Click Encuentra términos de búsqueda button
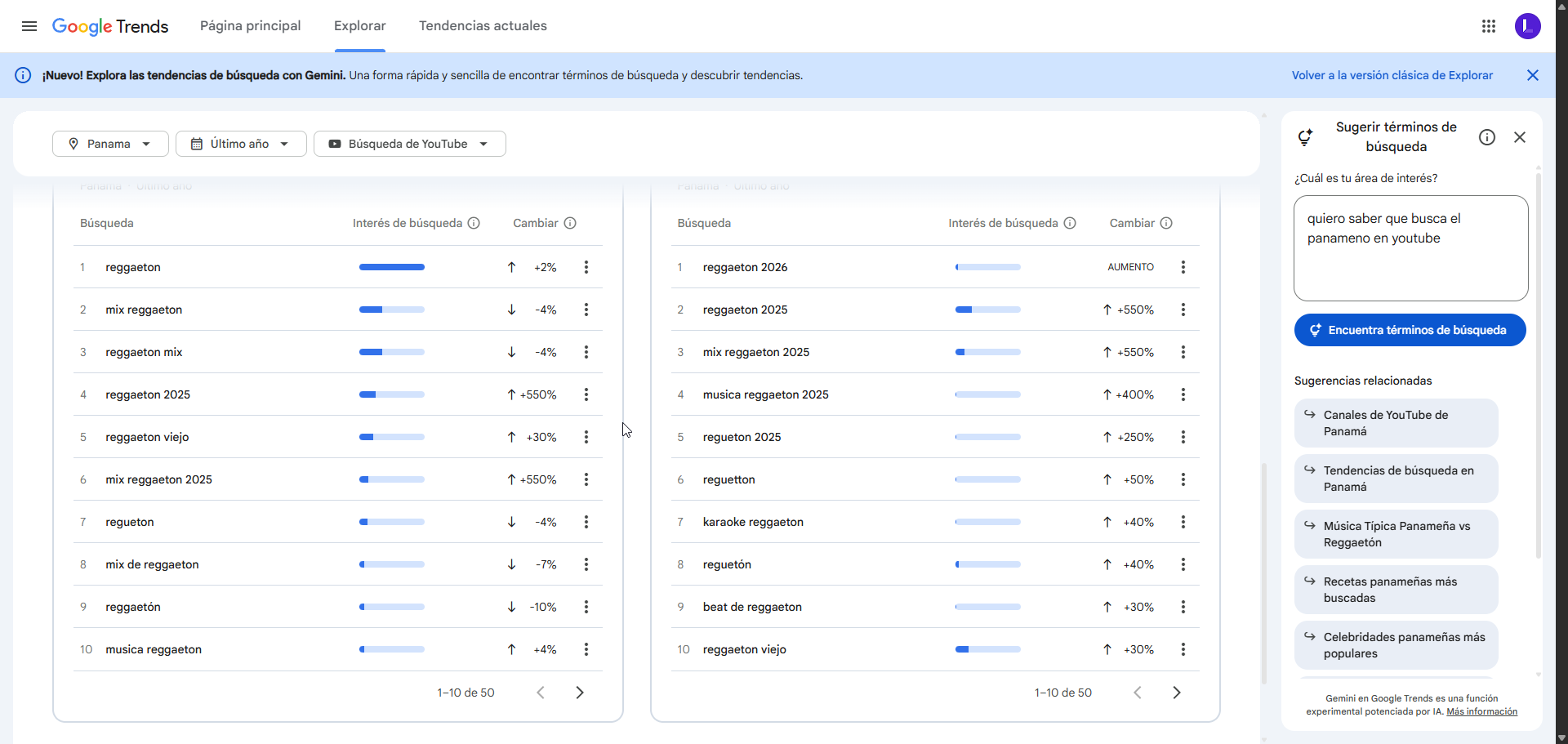This screenshot has width=1568, height=744. click(1410, 330)
